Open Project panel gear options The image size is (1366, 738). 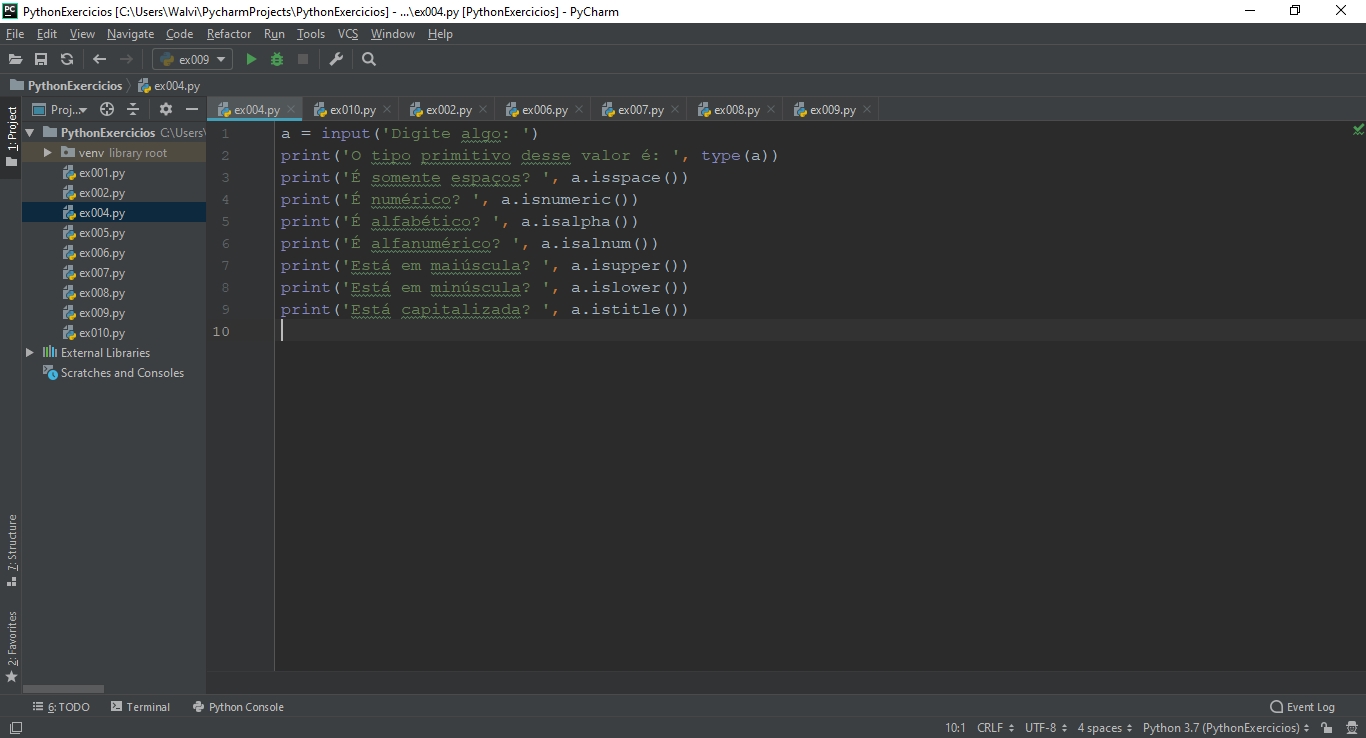coord(166,109)
